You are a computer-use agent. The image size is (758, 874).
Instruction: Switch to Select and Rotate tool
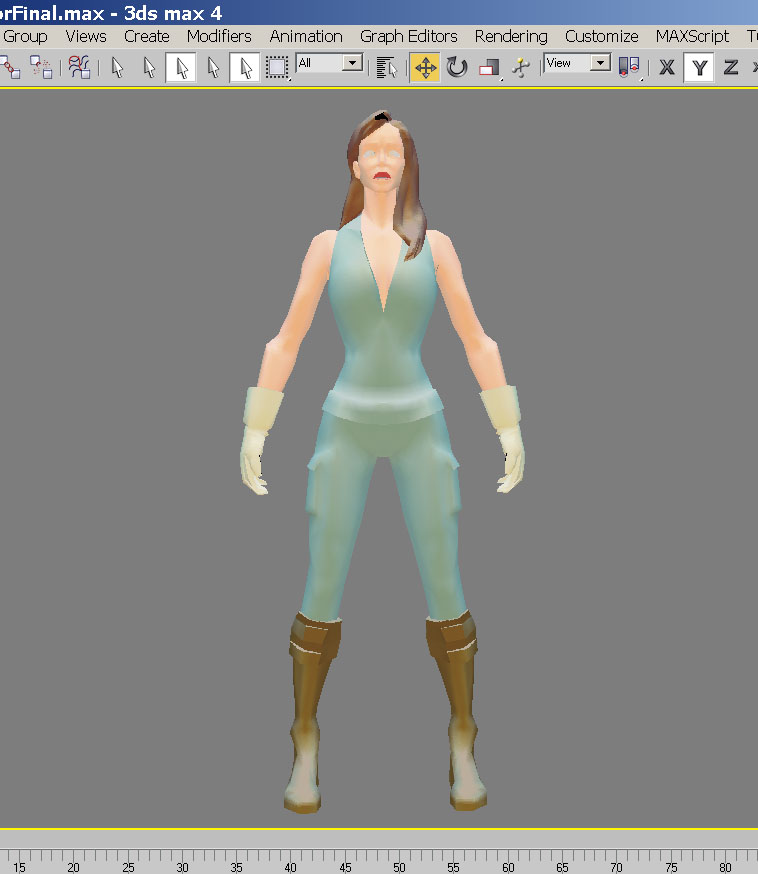pos(457,67)
